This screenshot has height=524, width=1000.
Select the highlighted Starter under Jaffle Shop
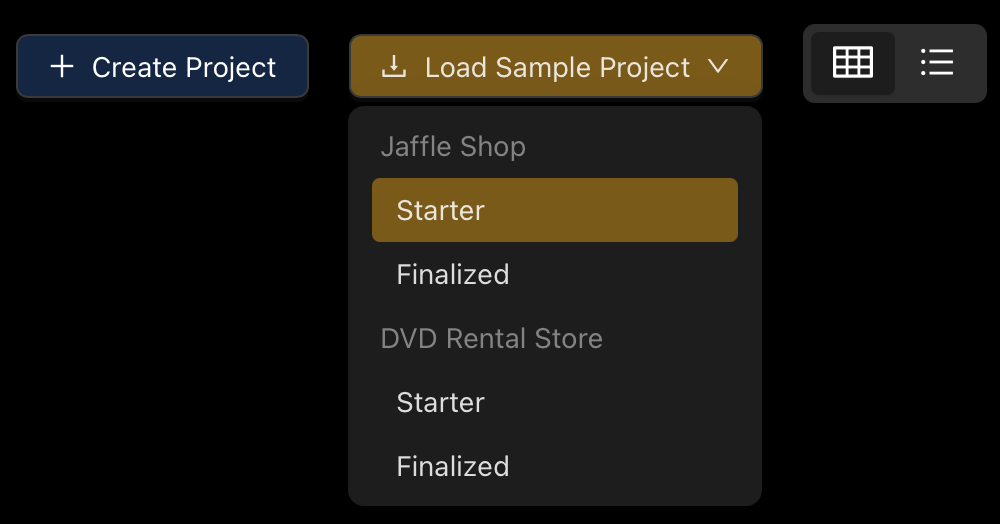tap(555, 210)
